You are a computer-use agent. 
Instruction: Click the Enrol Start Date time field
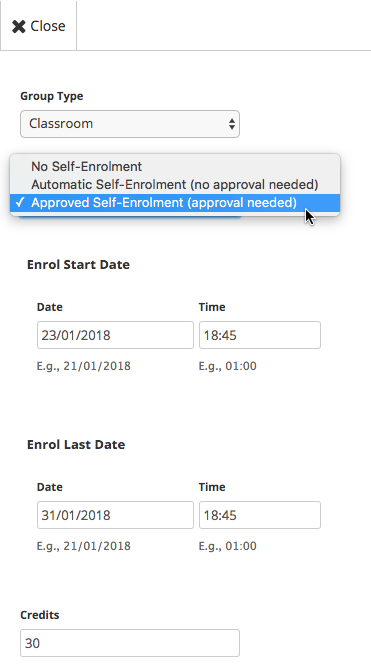point(260,335)
